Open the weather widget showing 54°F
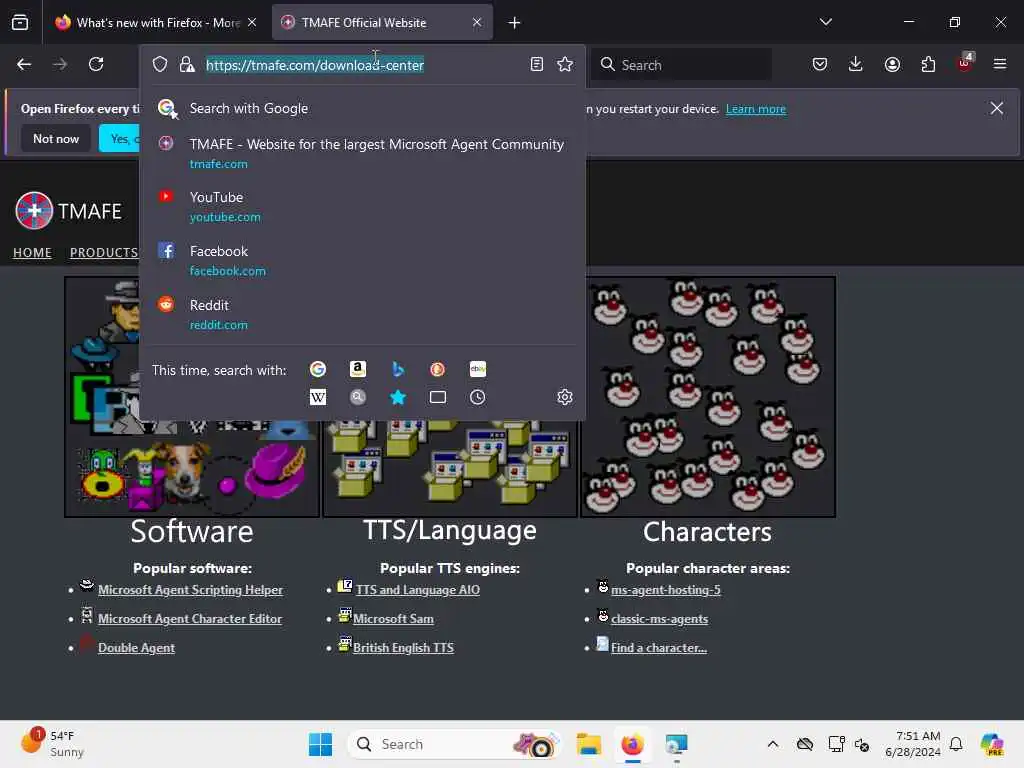Screen dimensions: 1024x768 click(x=52, y=744)
